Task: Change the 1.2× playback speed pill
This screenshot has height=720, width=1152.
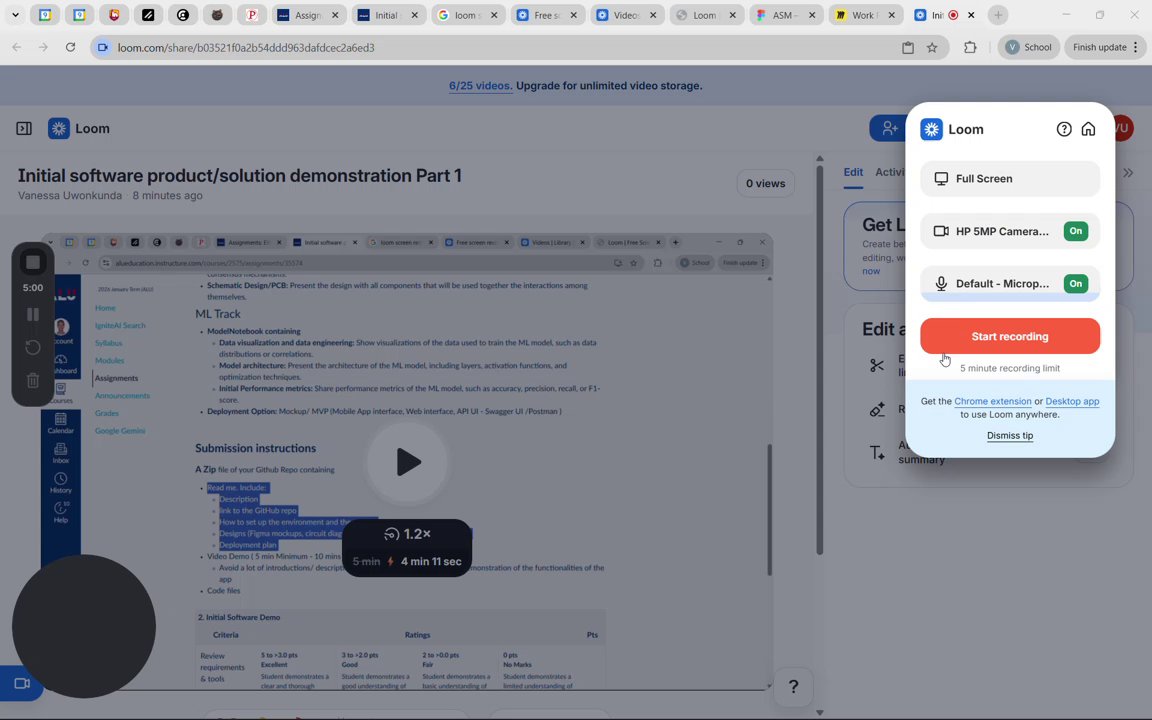Action: (x=407, y=534)
